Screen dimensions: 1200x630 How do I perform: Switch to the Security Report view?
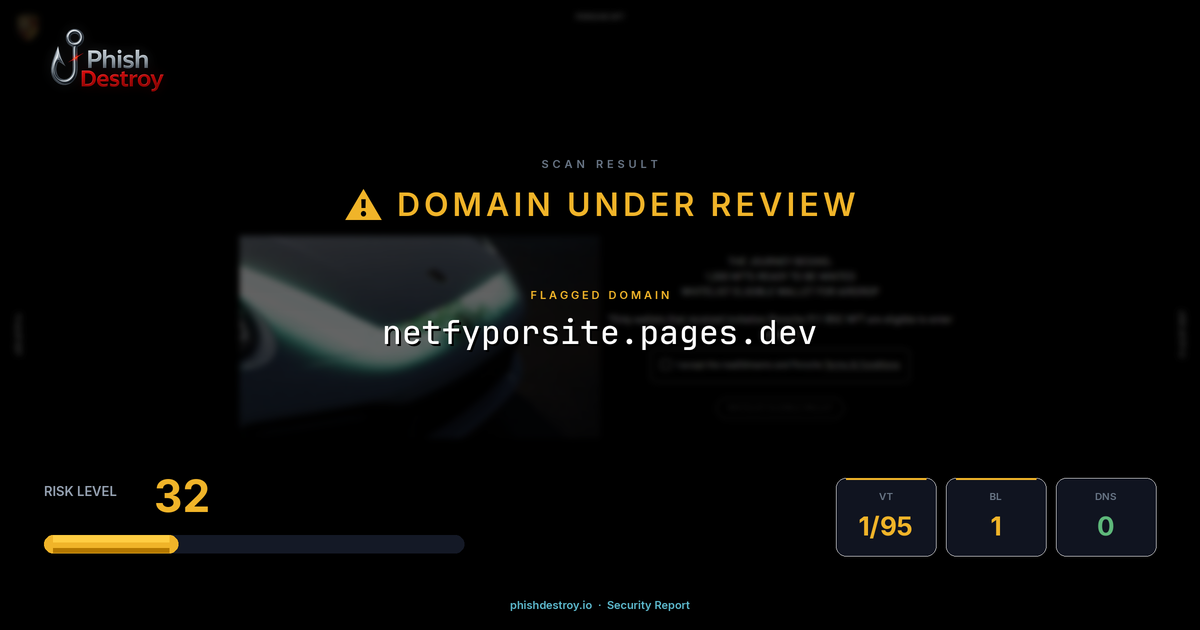pyautogui.click(x=648, y=605)
